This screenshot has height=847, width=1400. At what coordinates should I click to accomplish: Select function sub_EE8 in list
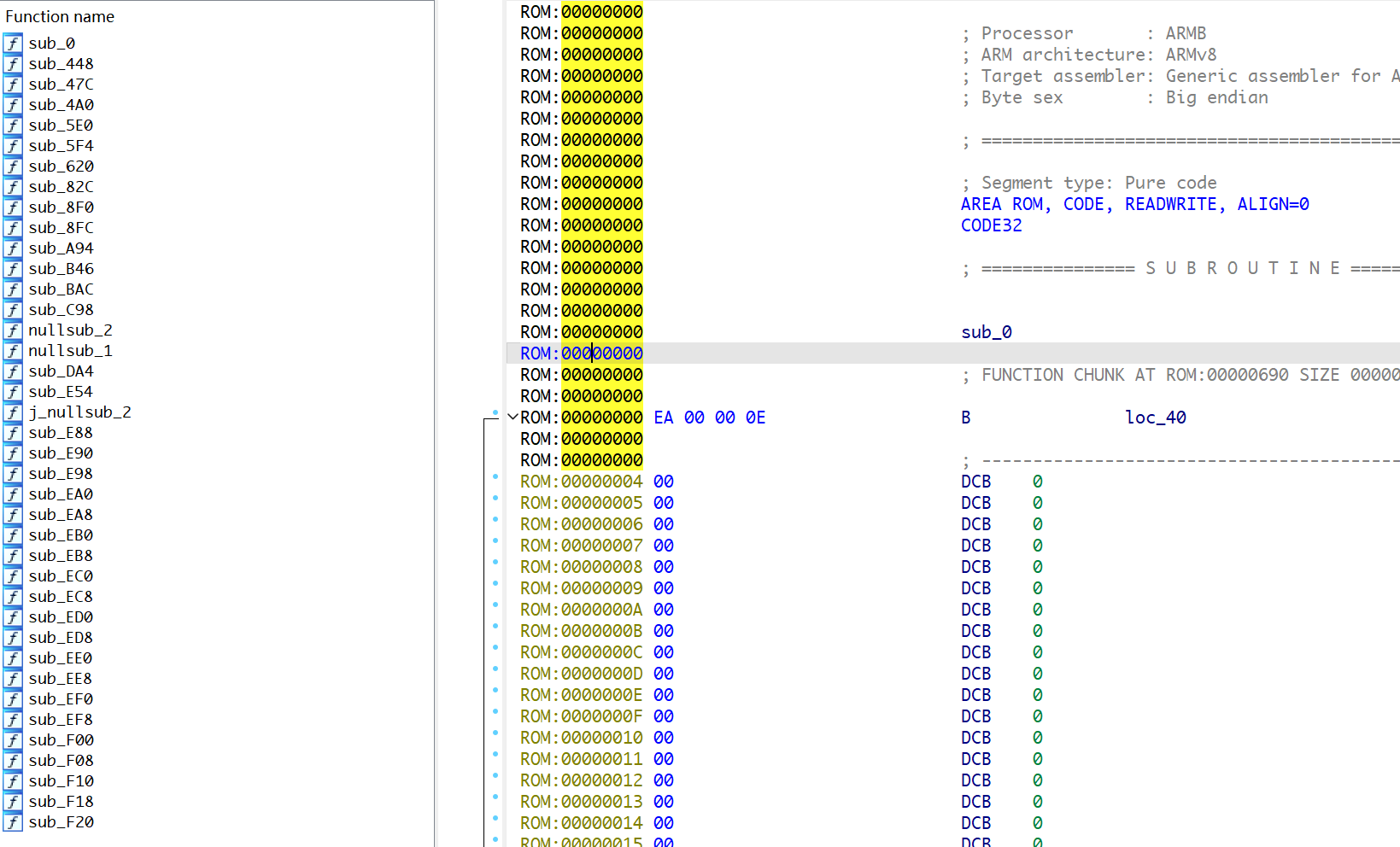coord(61,679)
